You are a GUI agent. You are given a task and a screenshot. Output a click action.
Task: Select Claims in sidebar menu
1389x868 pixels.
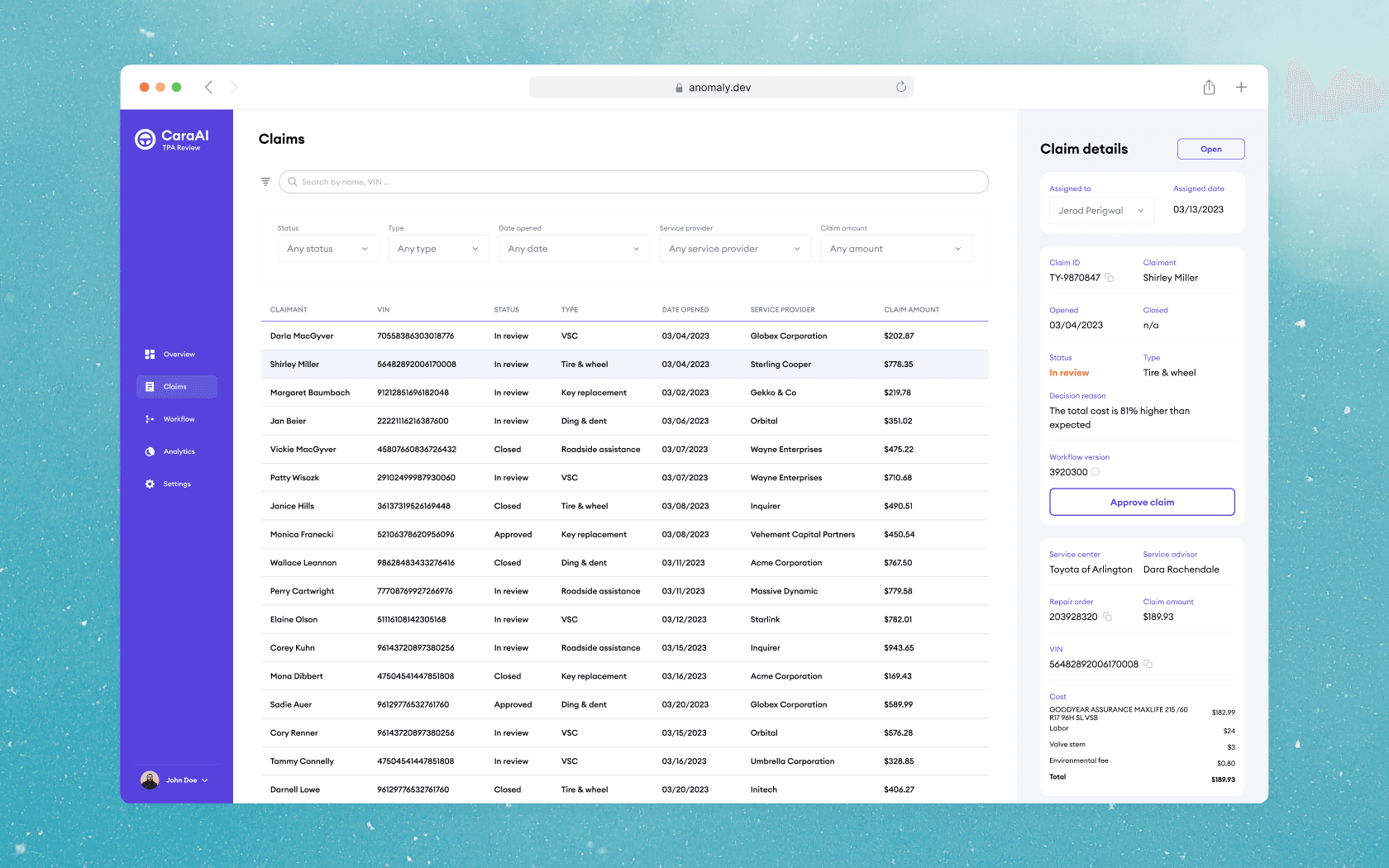pyautogui.click(x=177, y=387)
